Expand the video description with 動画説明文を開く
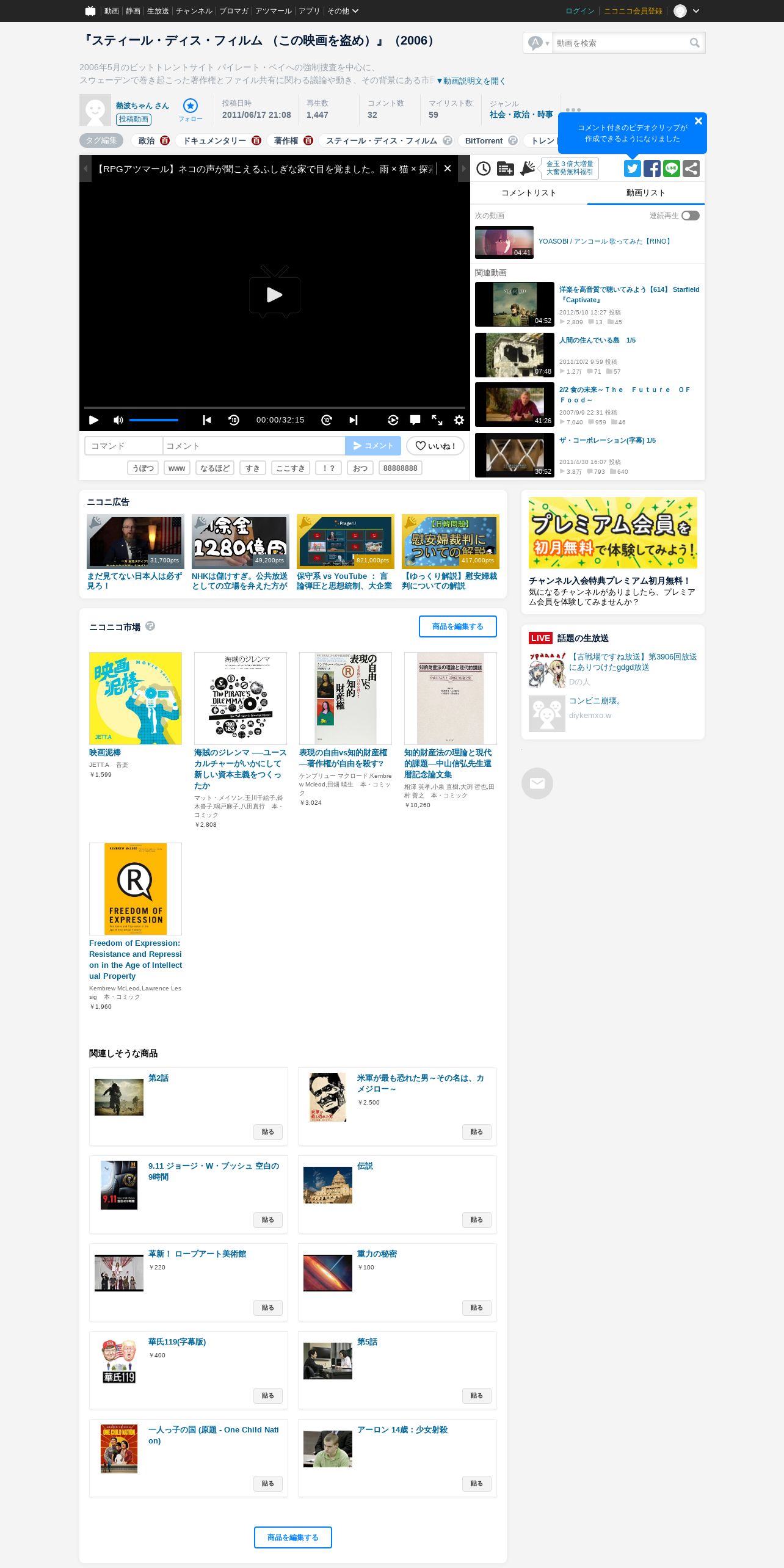 point(471,81)
